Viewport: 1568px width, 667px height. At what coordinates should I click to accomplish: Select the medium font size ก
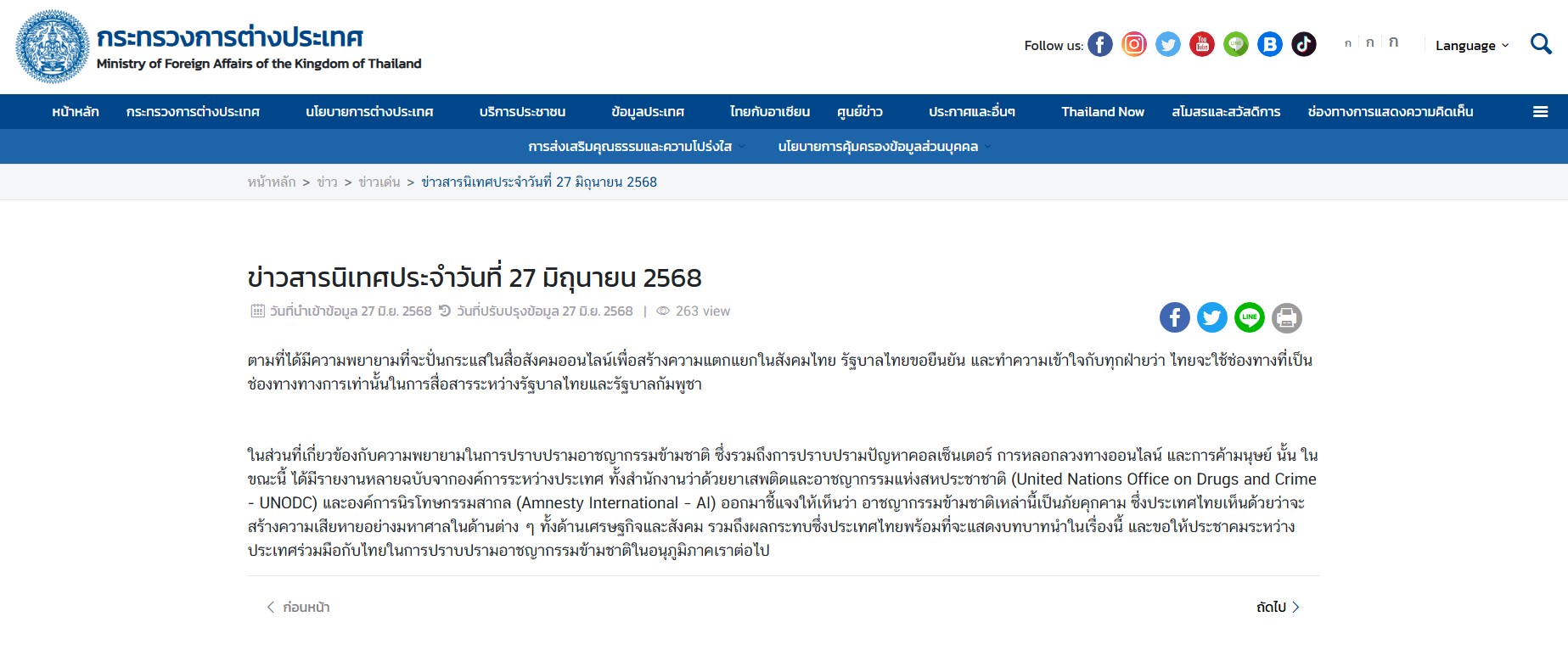pyautogui.click(x=1369, y=42)
